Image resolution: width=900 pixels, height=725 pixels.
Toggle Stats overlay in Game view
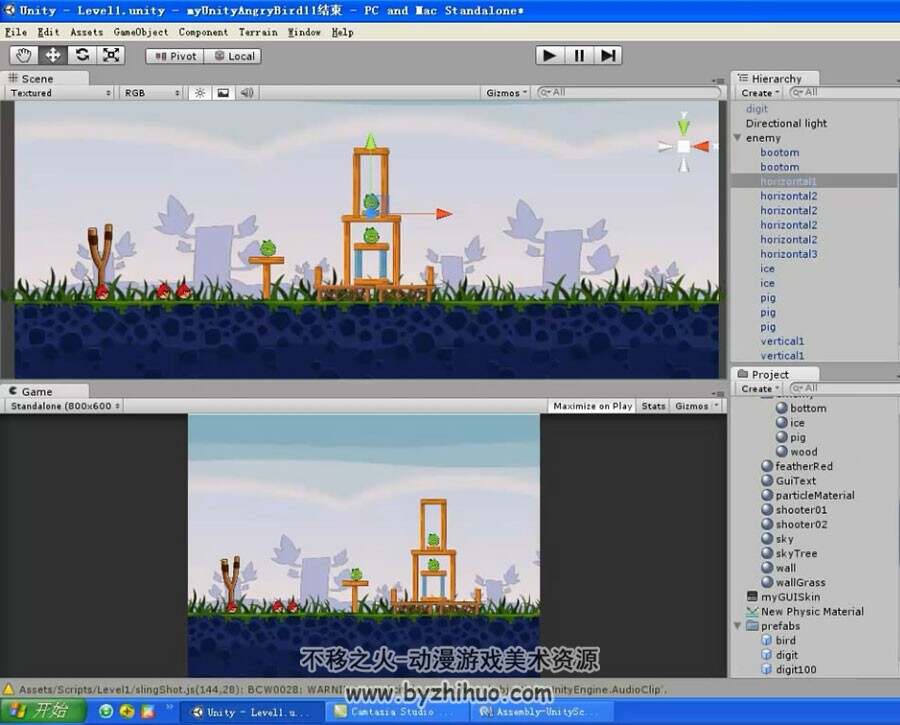click(653, 406)
